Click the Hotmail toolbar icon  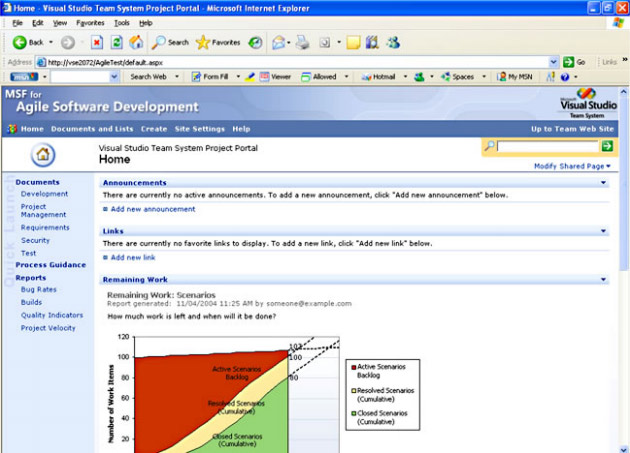coord(366,76)
